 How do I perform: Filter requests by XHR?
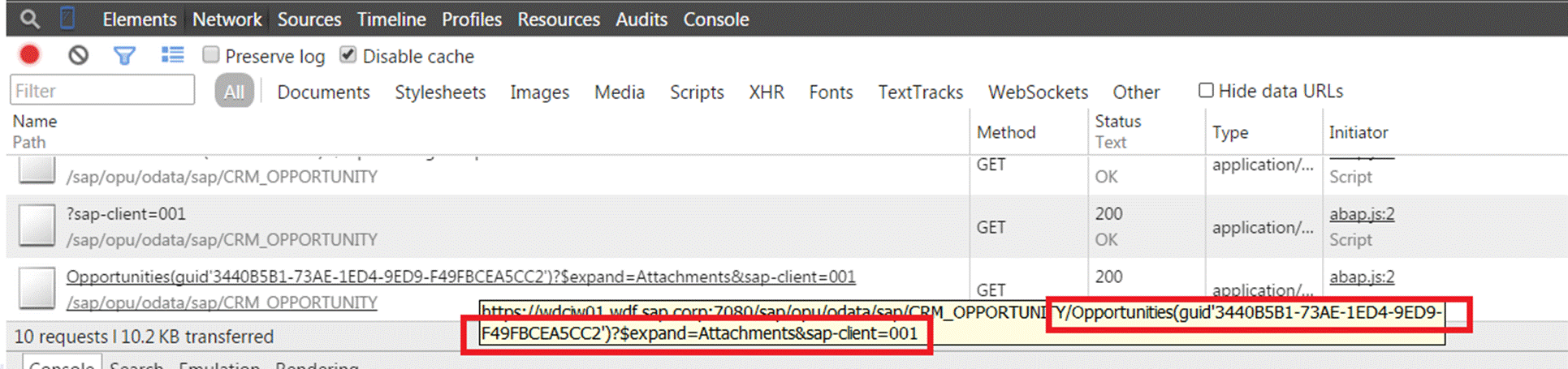click(767, 92)
